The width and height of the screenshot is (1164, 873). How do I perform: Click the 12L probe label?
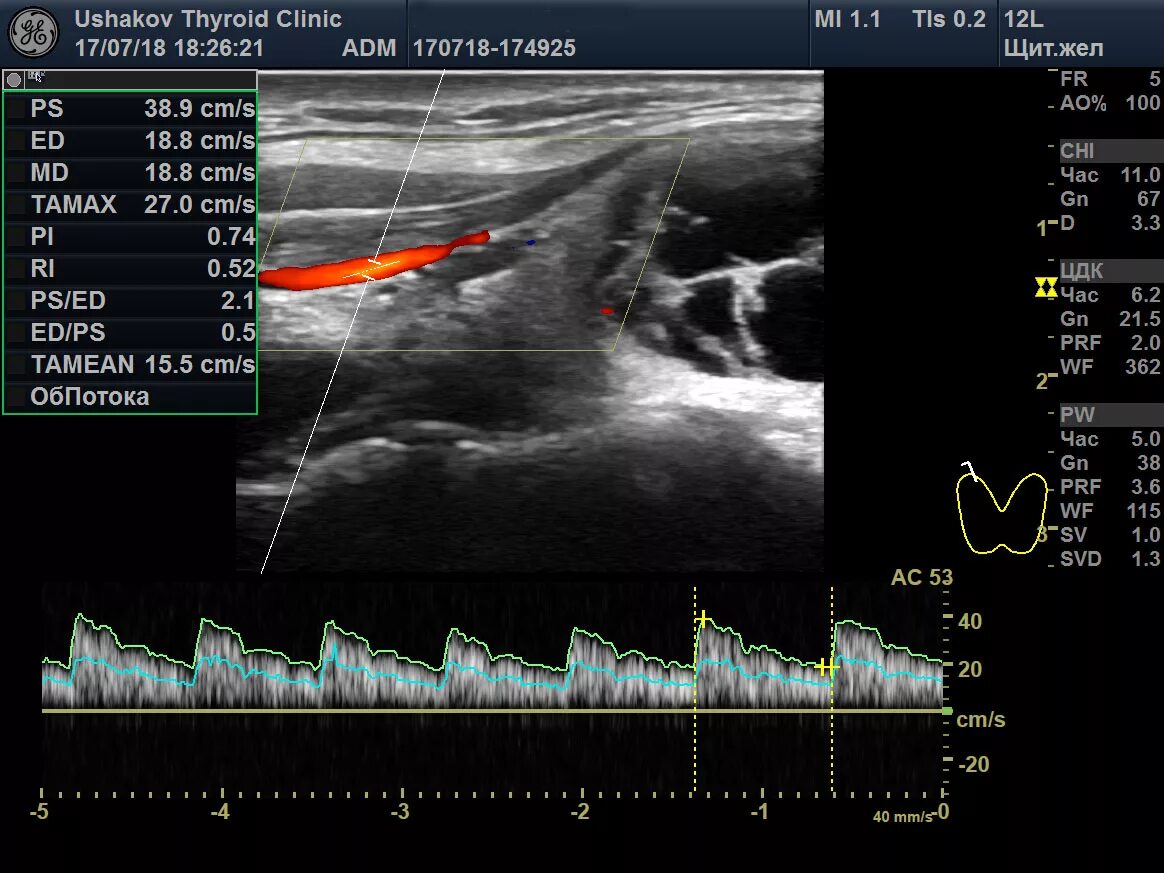click(x=1024, y=19)
